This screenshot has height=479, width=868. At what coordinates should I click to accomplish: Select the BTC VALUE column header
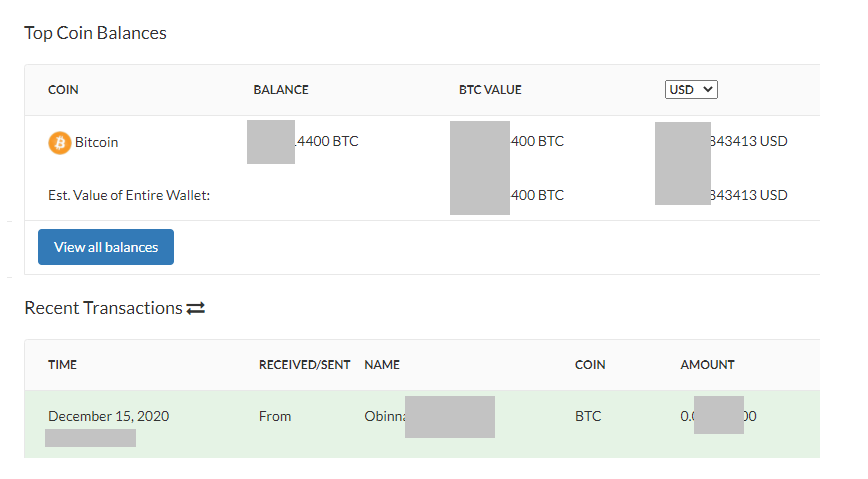490,90
